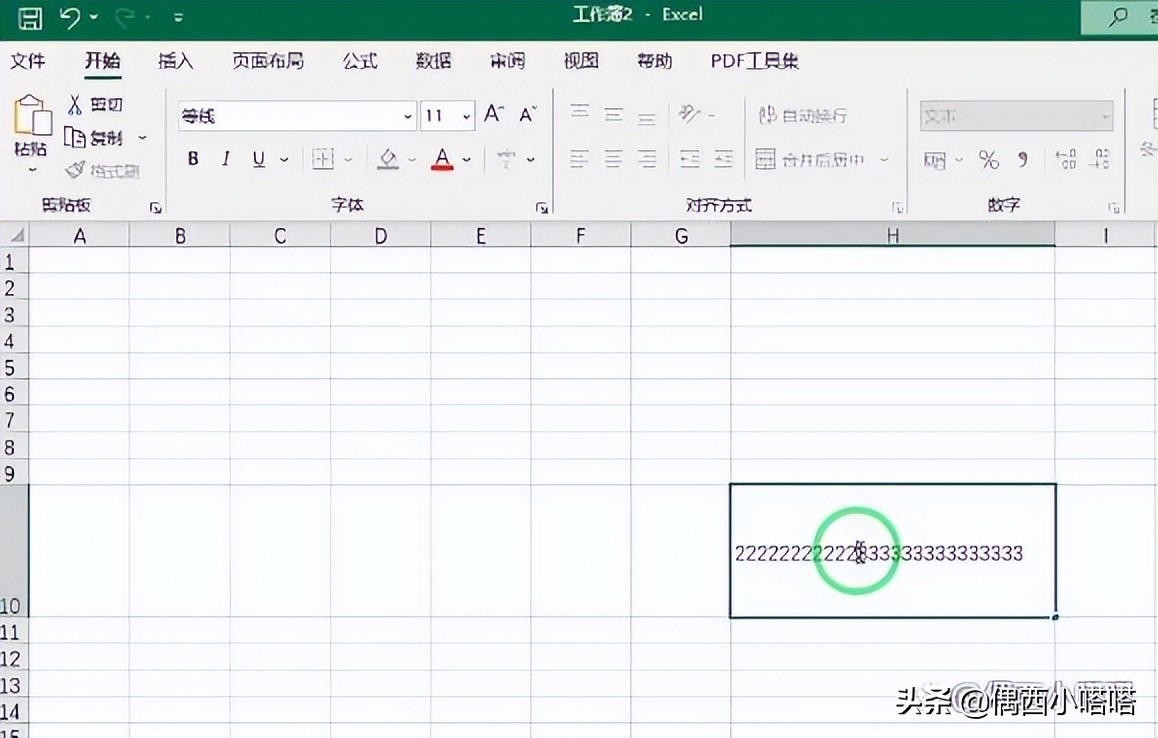This screenshot has width=1158, height=738.
Task: Toggle center text alignment
Action: (613, 158)
